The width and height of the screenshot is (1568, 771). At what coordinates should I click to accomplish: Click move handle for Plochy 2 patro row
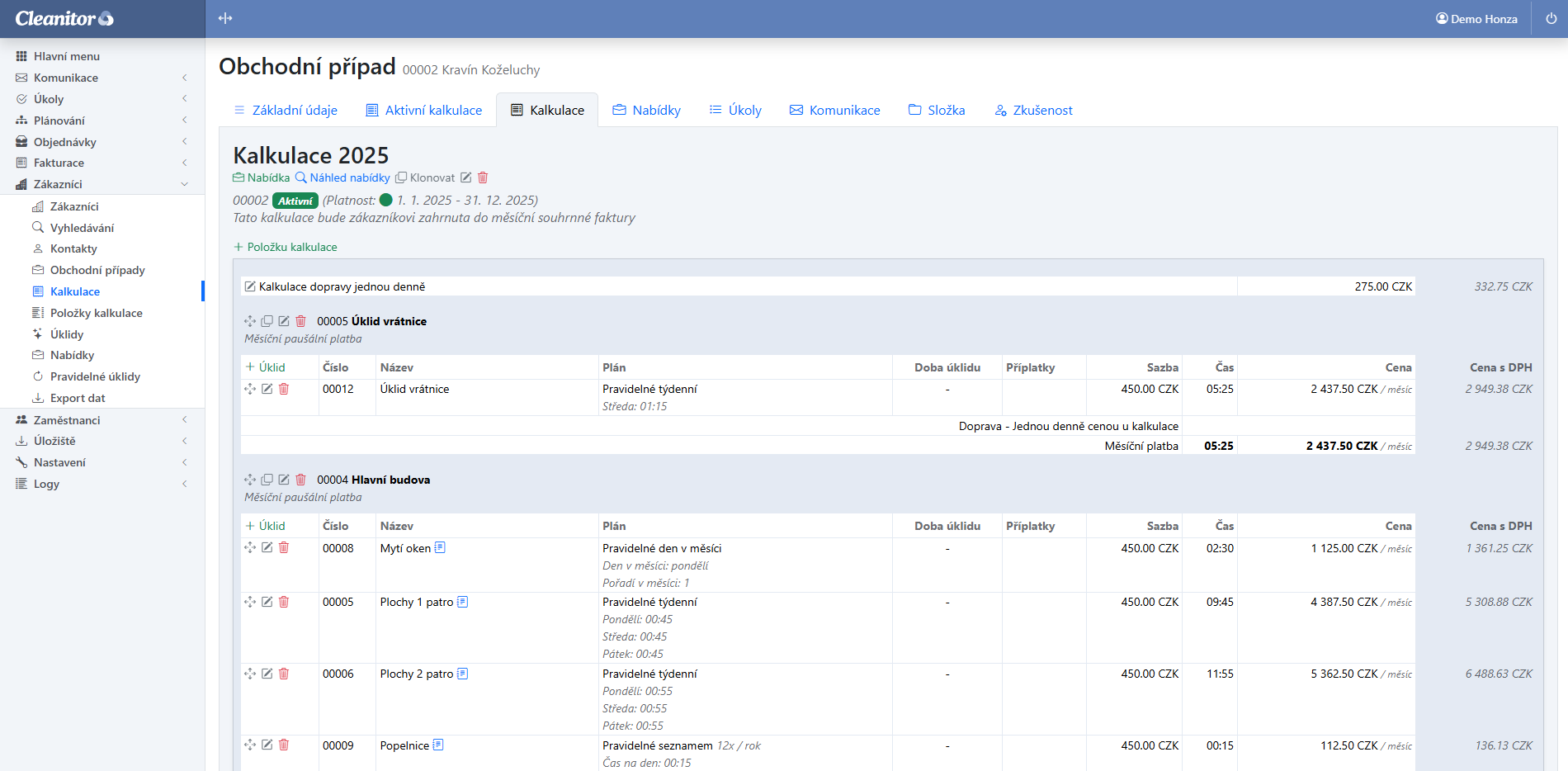click(x=250, y=674)
